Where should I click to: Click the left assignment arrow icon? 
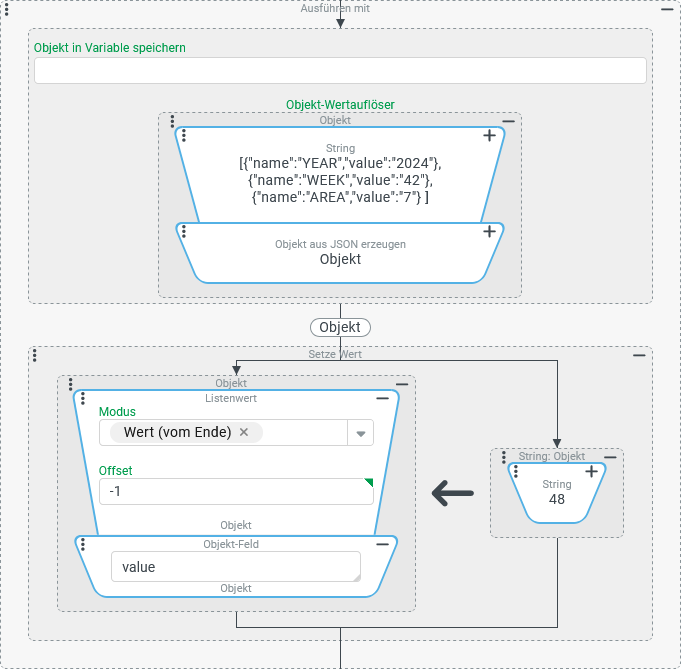tap(452, 492)
